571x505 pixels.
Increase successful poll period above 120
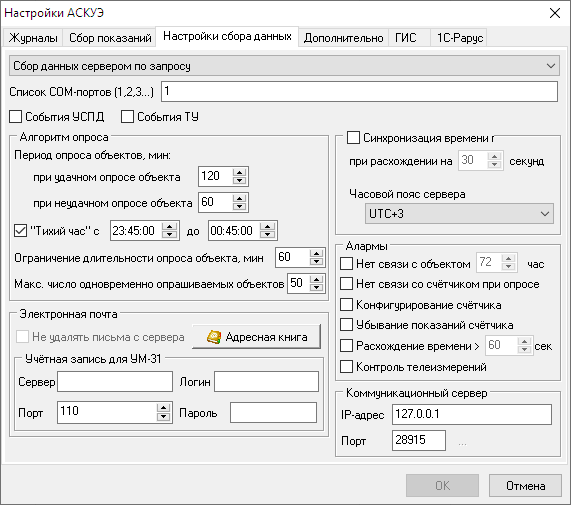coord(239,173)
